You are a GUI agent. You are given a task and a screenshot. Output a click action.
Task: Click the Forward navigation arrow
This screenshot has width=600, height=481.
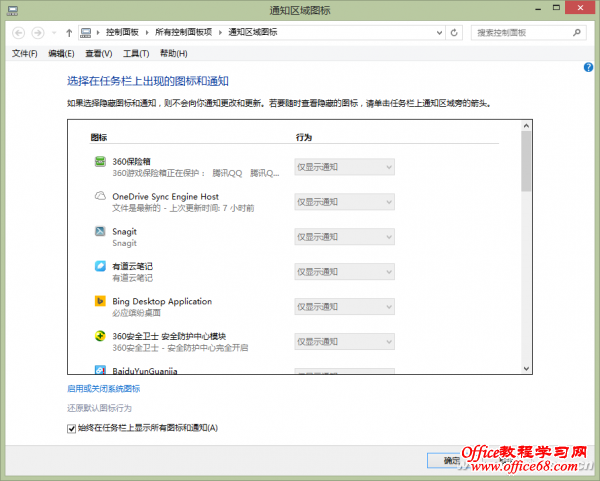click(38, 33)
